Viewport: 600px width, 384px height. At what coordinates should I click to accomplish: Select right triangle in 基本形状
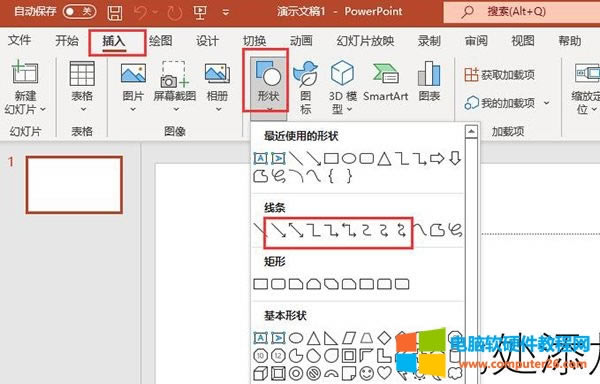(331, 338)
